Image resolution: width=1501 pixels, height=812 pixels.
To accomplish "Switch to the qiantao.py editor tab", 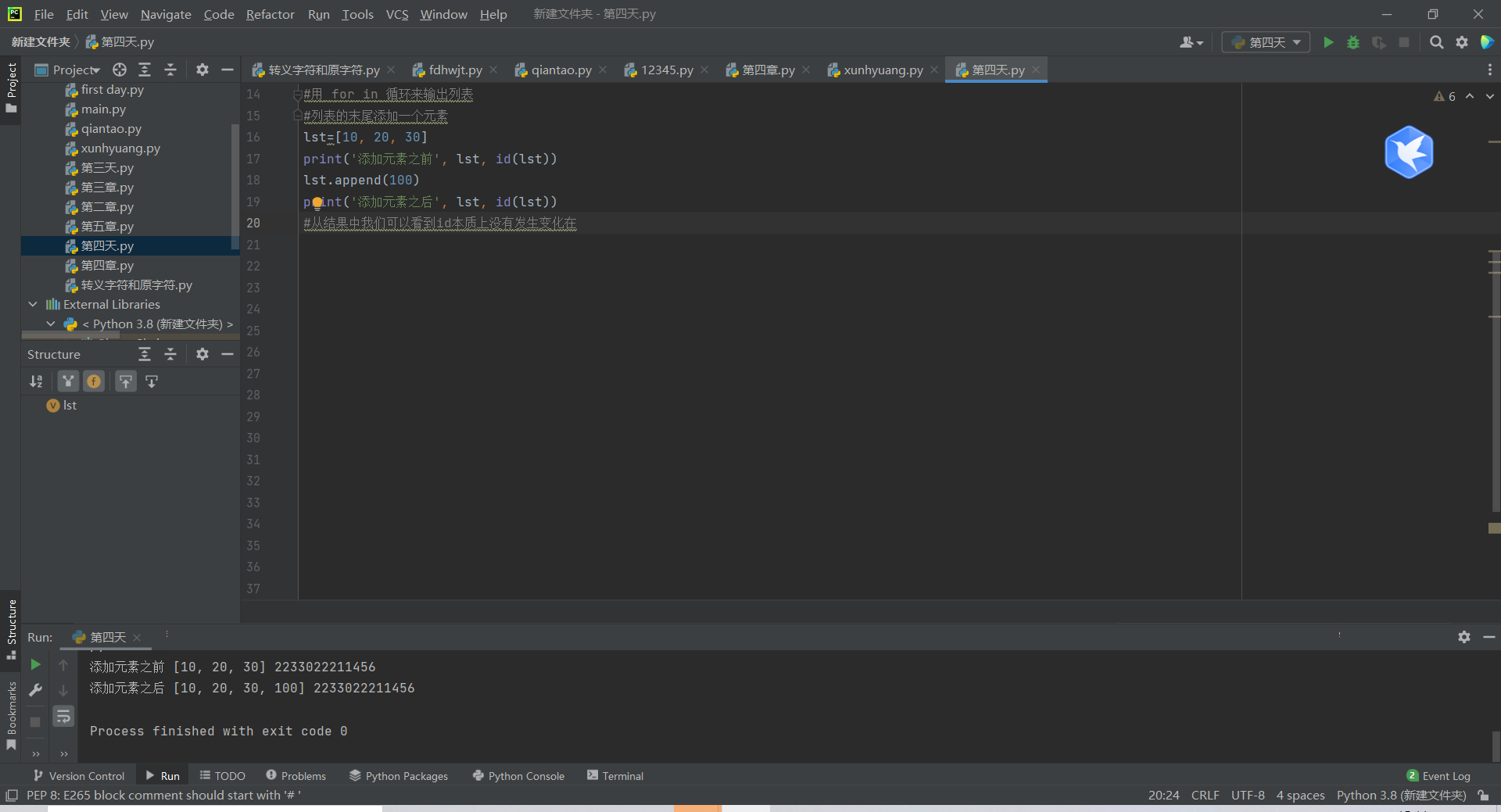I will [560, 70].
